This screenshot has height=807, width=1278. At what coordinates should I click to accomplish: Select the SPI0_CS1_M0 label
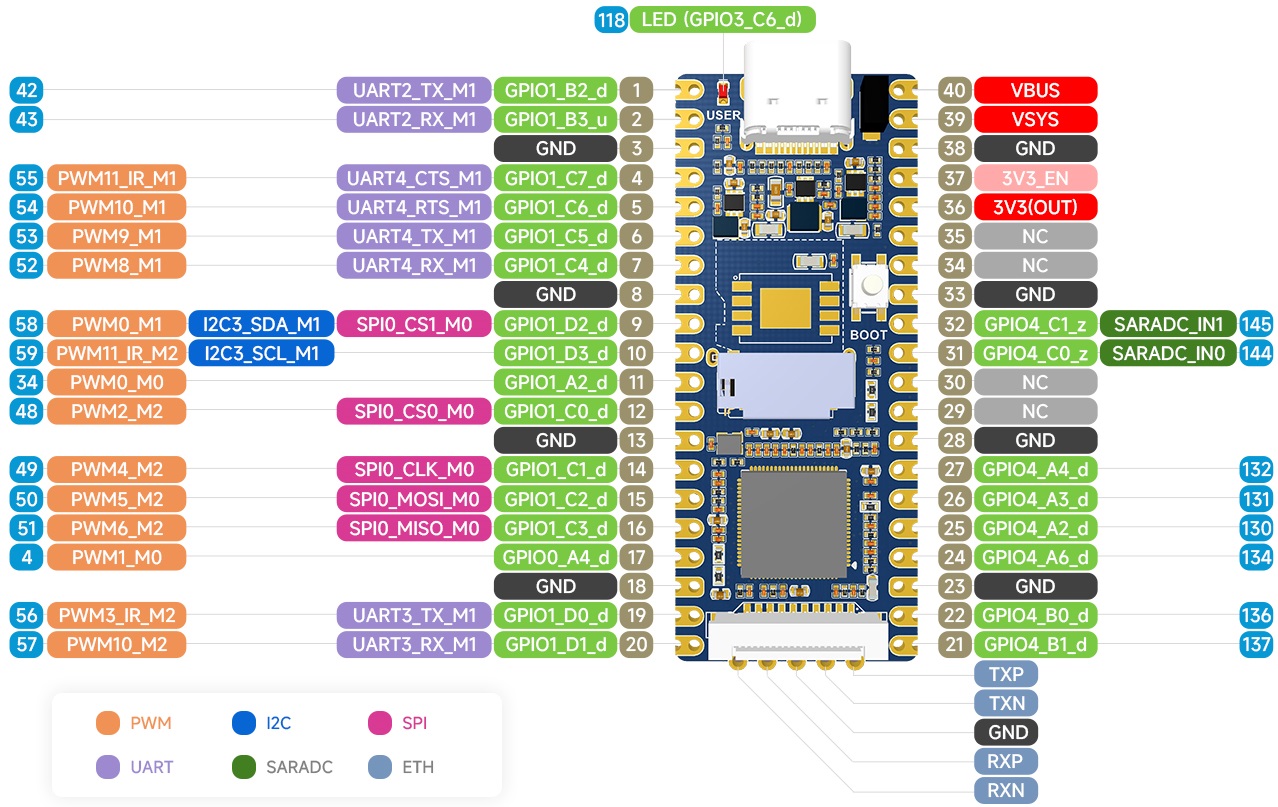[414, 324]
